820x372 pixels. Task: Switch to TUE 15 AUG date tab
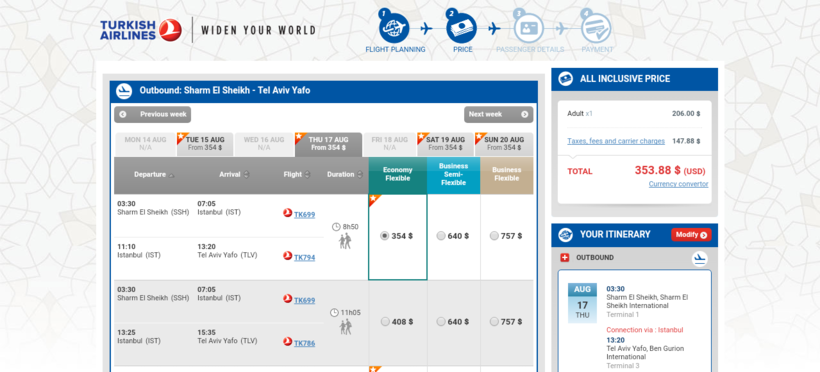(205, 144)
